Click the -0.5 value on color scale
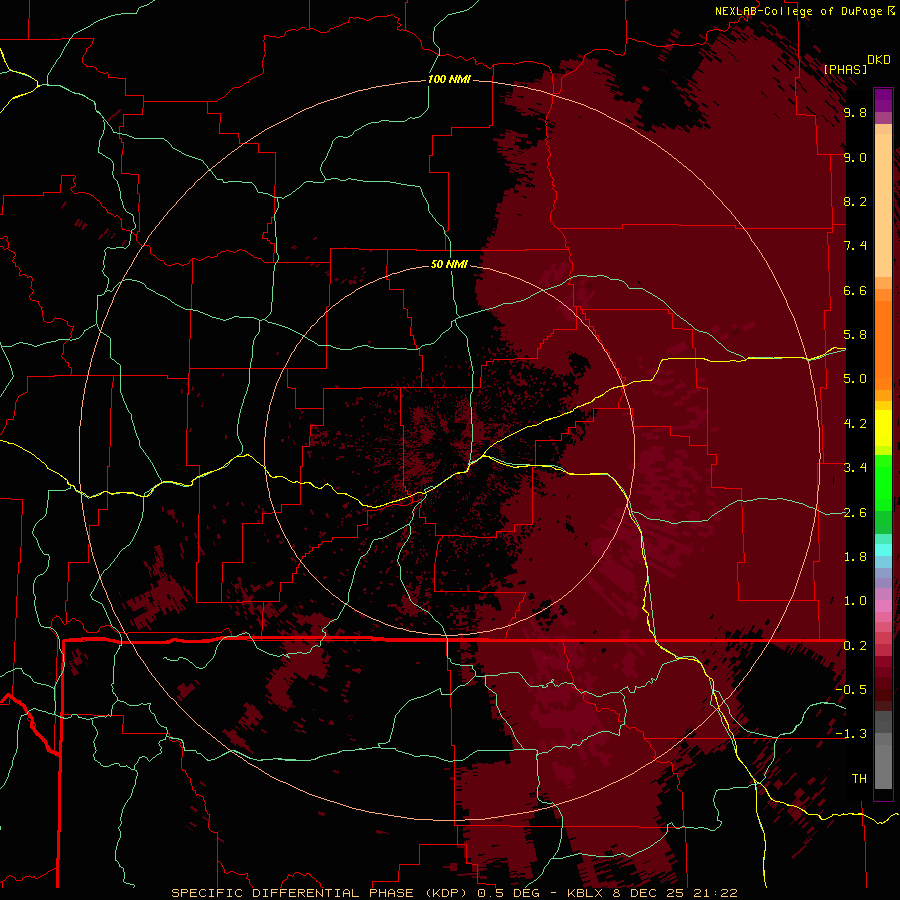Image resolution: width=900 pixels, height=900 pixels. (x=851, y=690)
